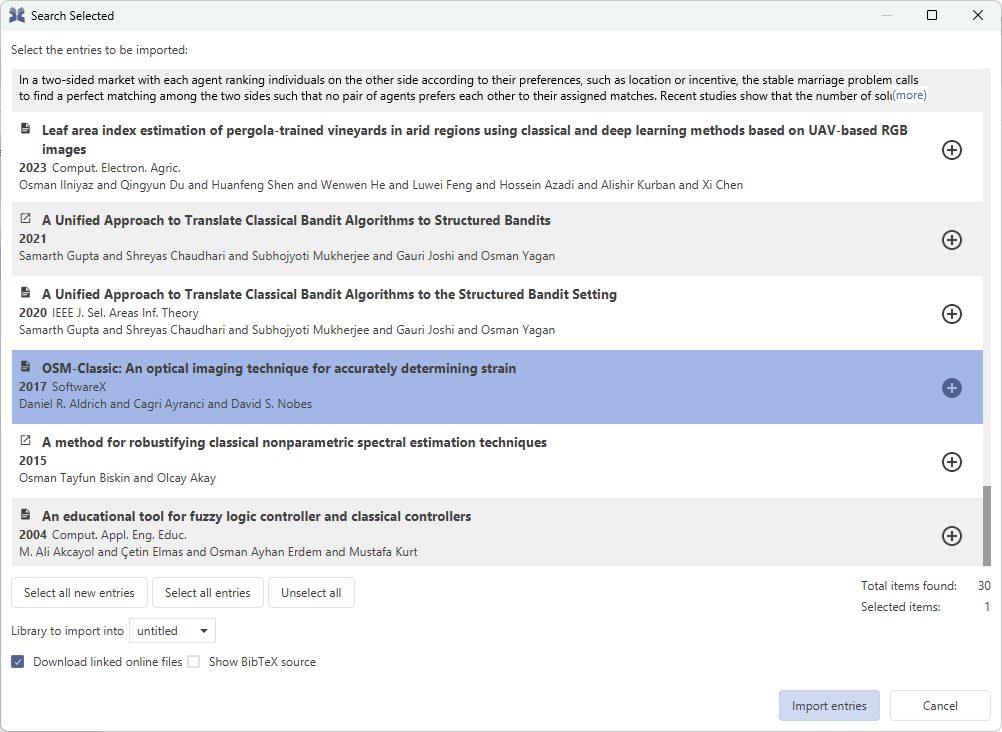Open external link icon of 2021 Structured Bandits entry

tap(26, 219)
